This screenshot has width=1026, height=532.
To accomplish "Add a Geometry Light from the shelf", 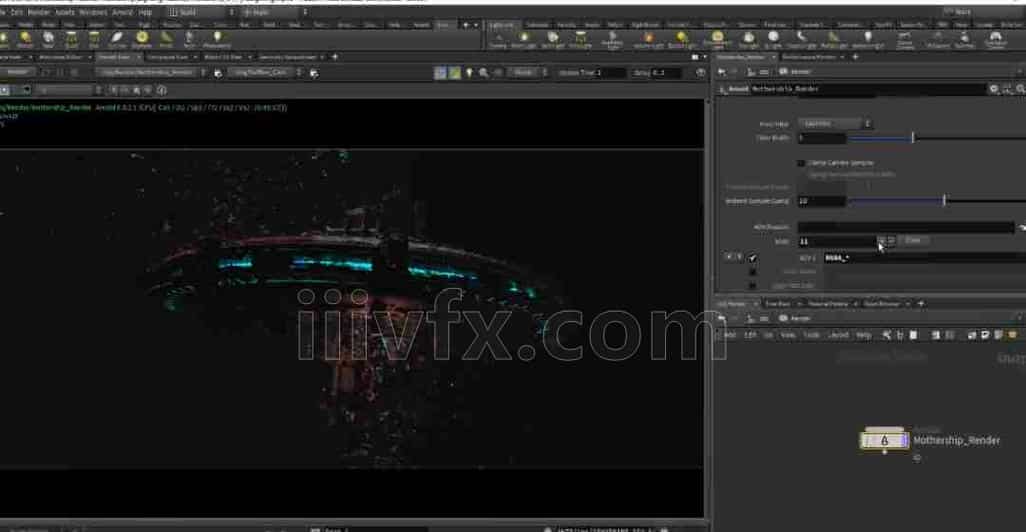I will pyautogui.click(x=612, y=40).
